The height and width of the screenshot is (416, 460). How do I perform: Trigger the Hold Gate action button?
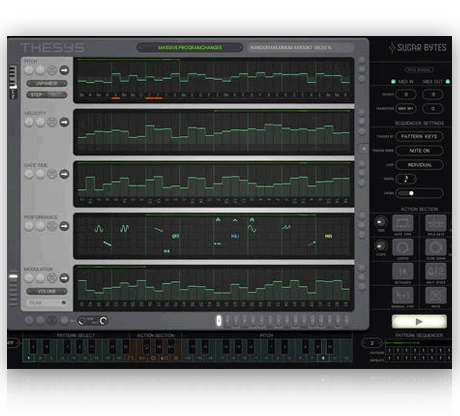pyautogui.click(x=436, y=223)
